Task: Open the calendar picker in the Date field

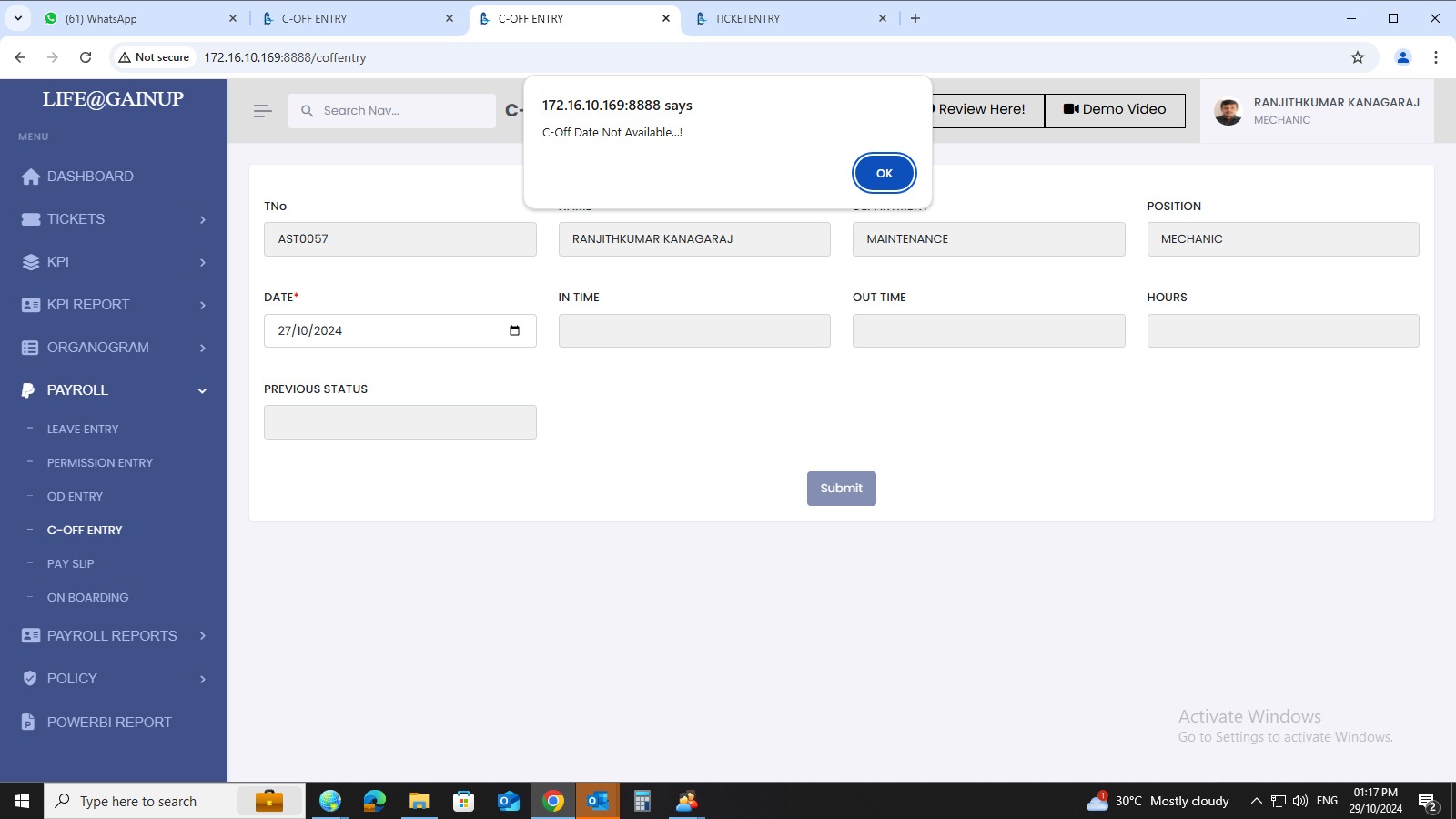Action: coord(514,330)
